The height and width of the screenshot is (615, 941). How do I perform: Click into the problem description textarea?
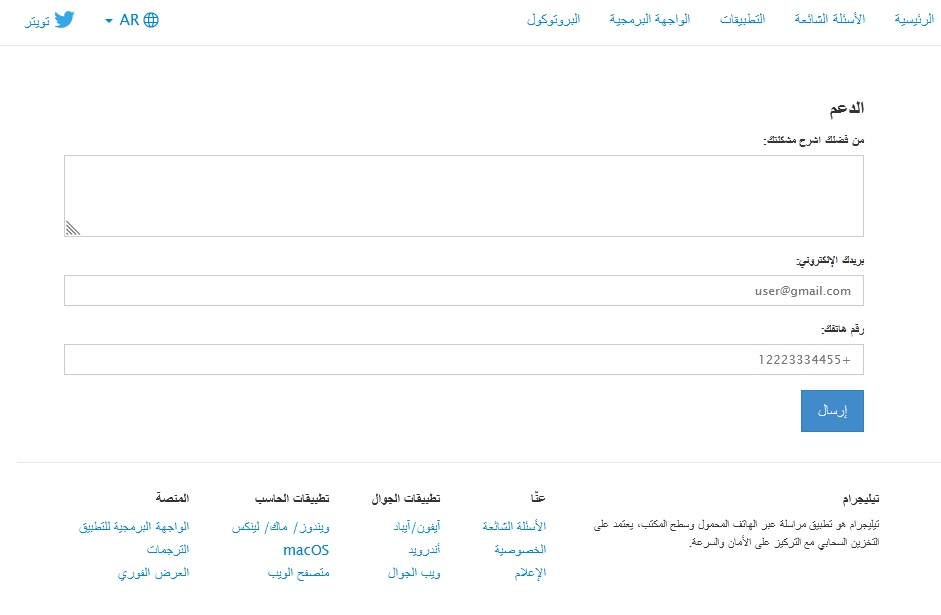point(464,196)
